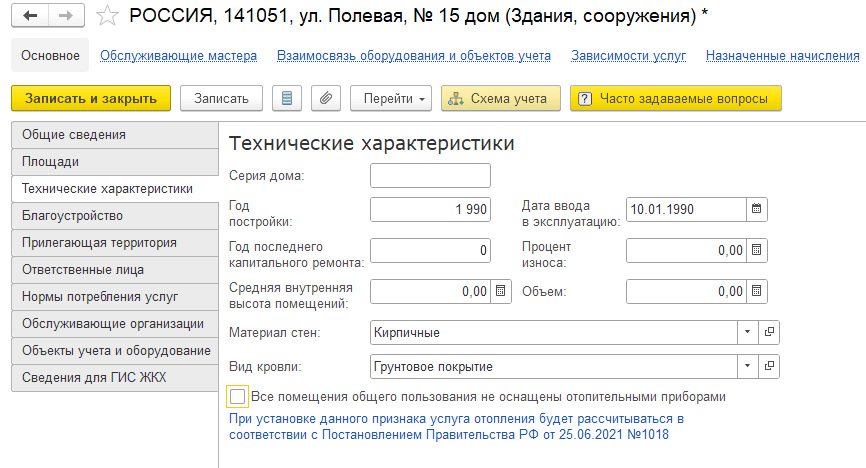
Task: Open calculator for wear percentage field
Action: (757, 250)
